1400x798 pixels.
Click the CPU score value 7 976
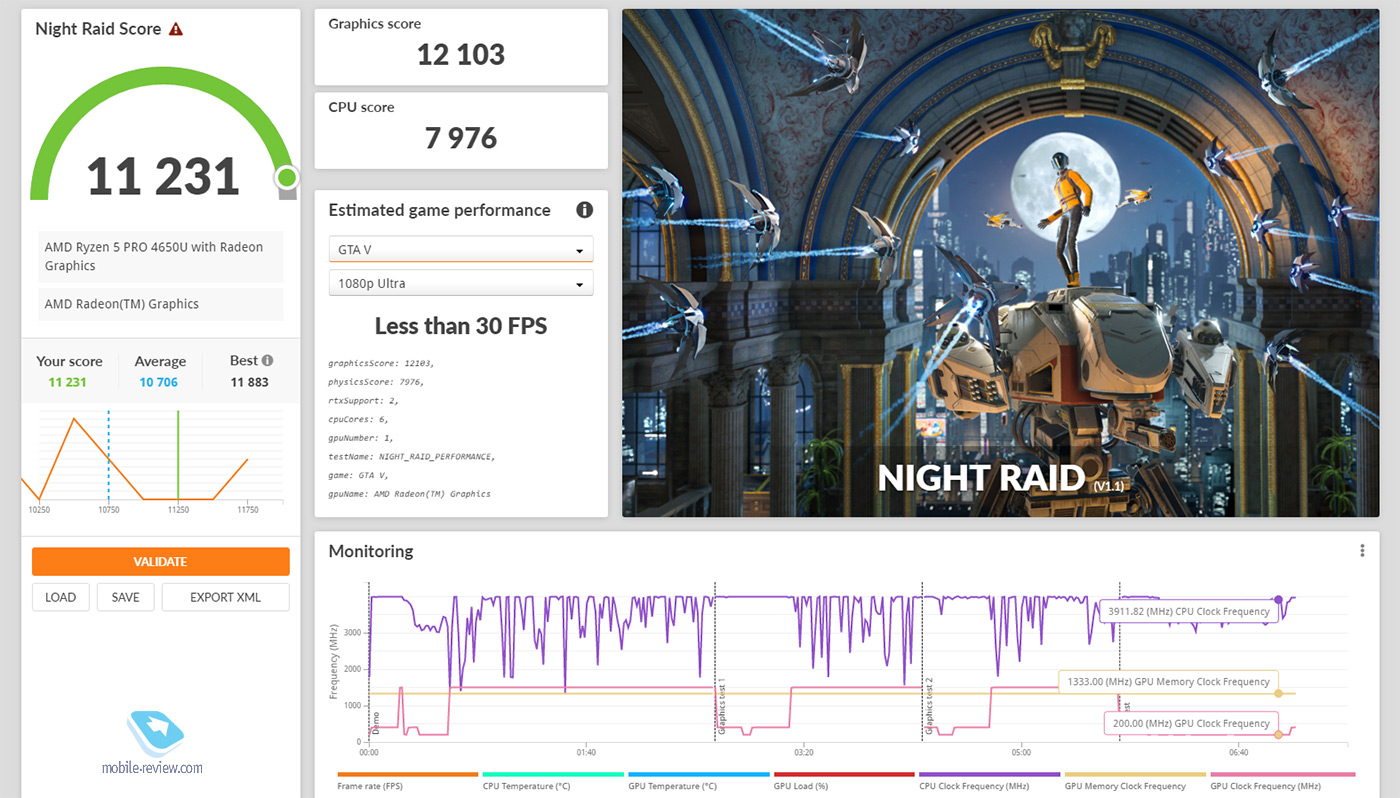pyautogui.click(x=461, y=138)
